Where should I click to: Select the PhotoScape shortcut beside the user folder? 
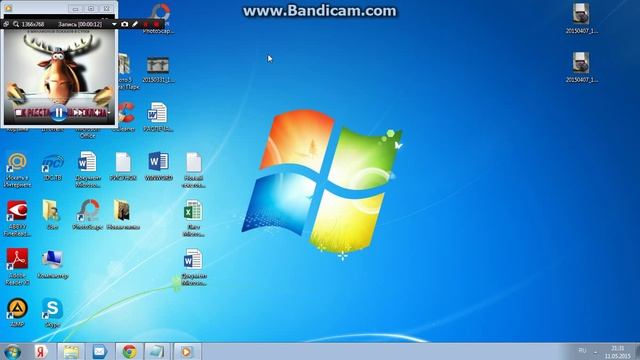pos(87,215)
